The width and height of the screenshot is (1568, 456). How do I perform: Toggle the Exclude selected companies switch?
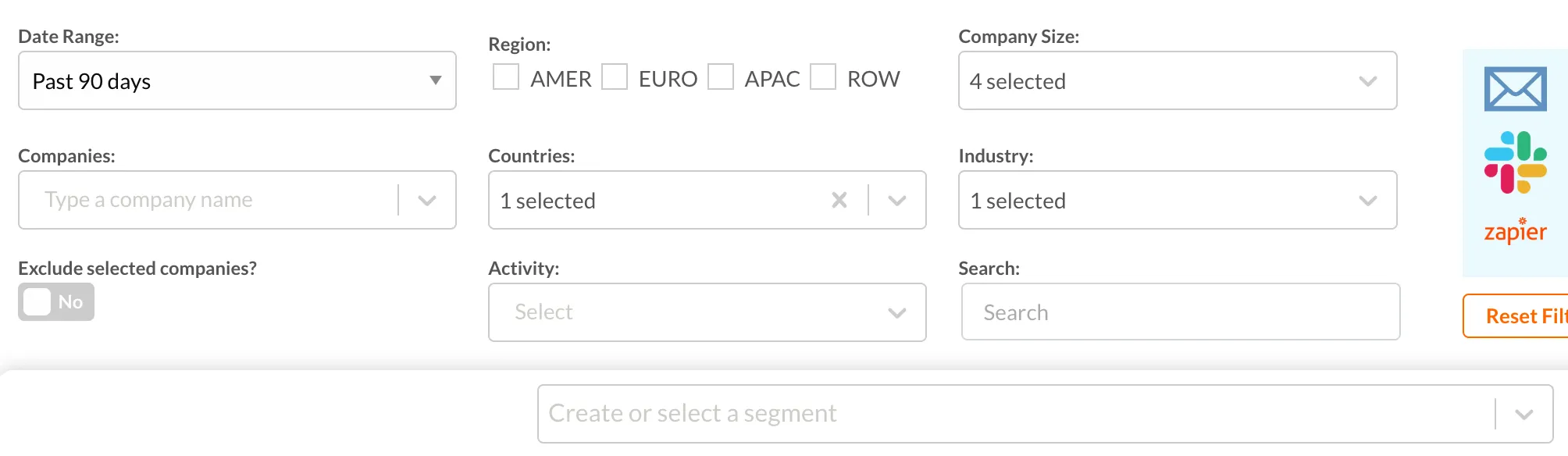click(x=56, y=302)
